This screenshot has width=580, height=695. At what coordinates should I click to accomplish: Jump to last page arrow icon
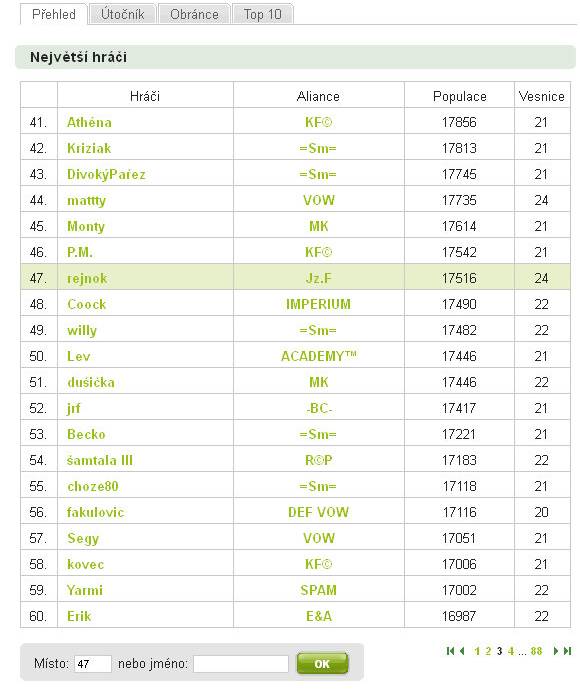[x=567, y=651]
